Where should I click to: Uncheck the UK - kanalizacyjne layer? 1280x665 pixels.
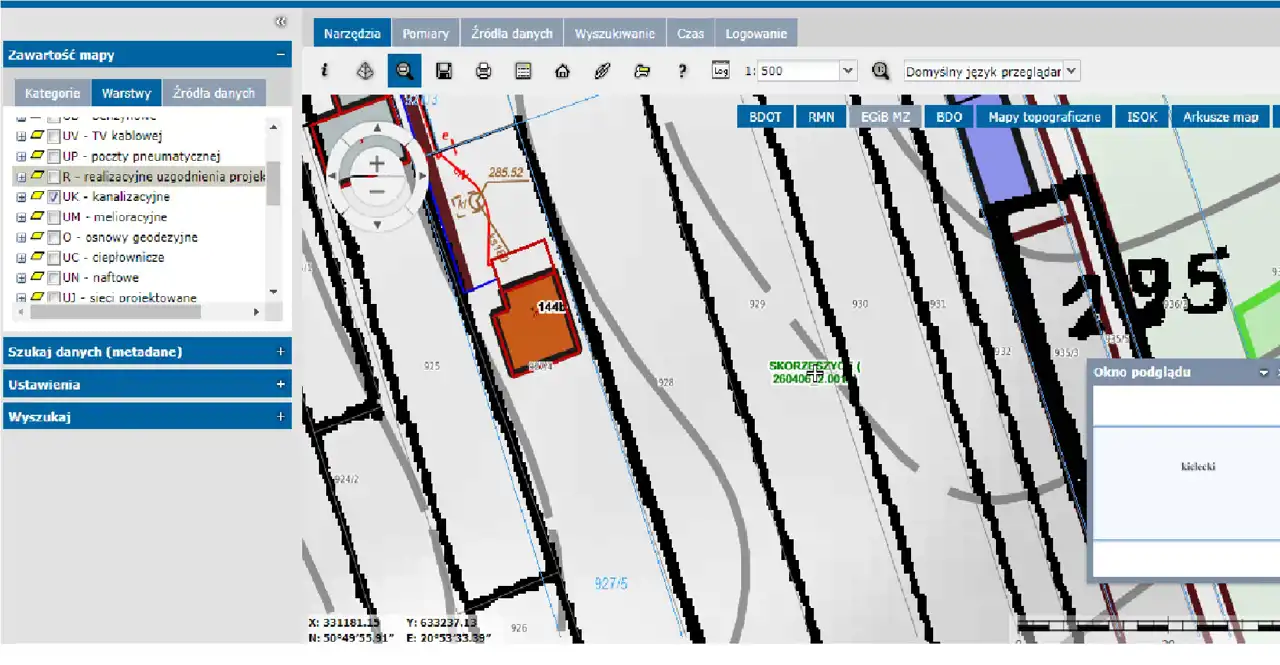point(54,197)
